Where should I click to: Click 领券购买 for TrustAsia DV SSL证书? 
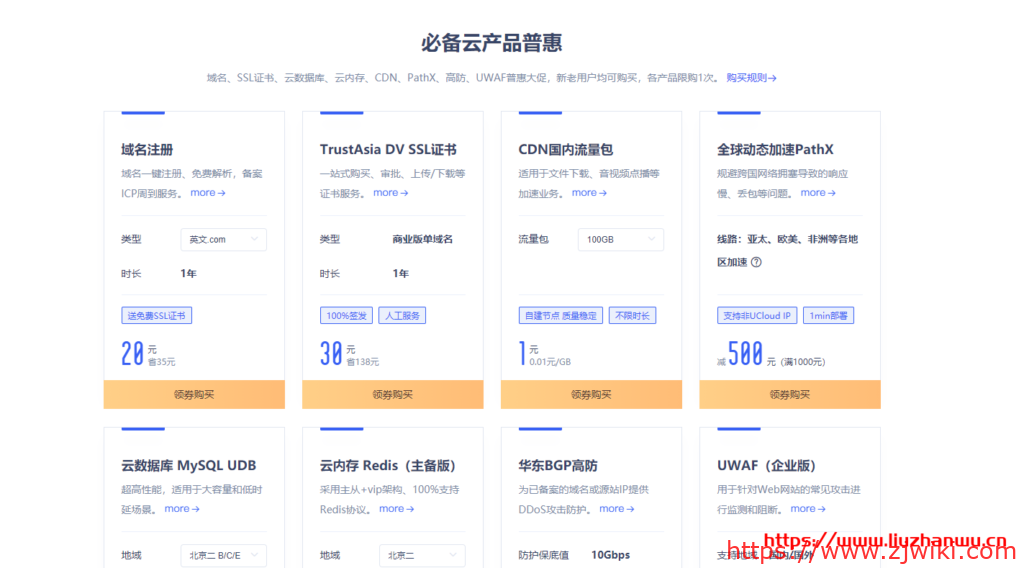pos(392,394)
